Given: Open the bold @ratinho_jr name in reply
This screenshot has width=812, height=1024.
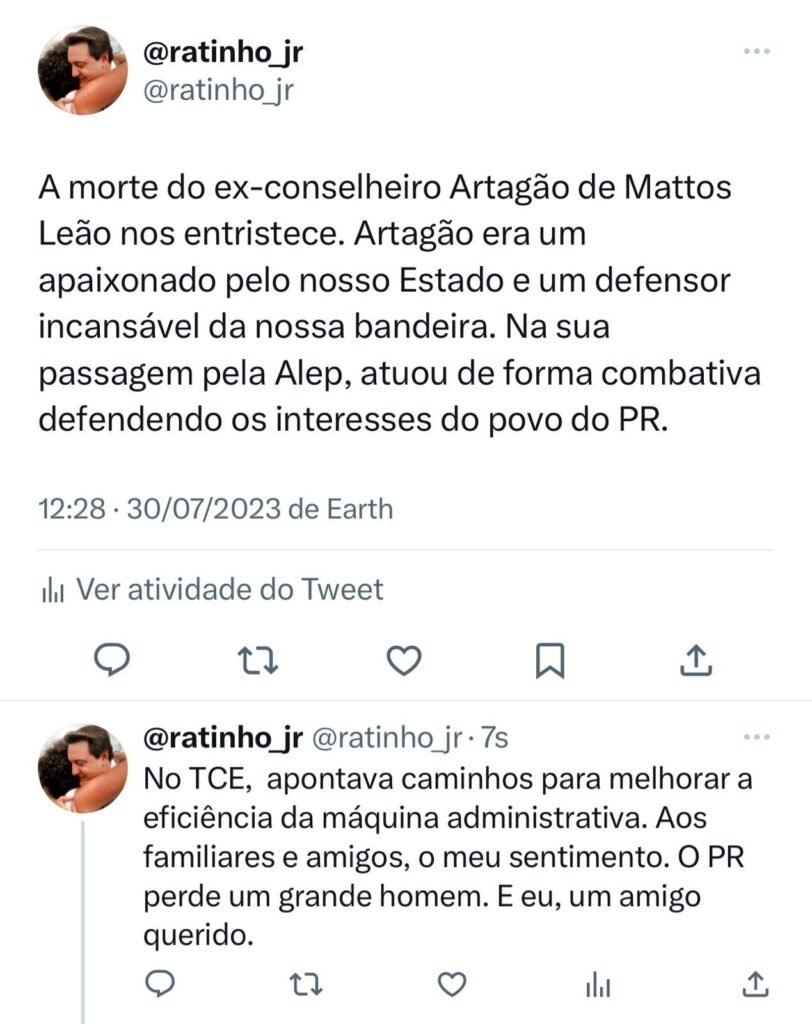Looking at the screenshot, I should pyautogui.click(x=224, y=738).
